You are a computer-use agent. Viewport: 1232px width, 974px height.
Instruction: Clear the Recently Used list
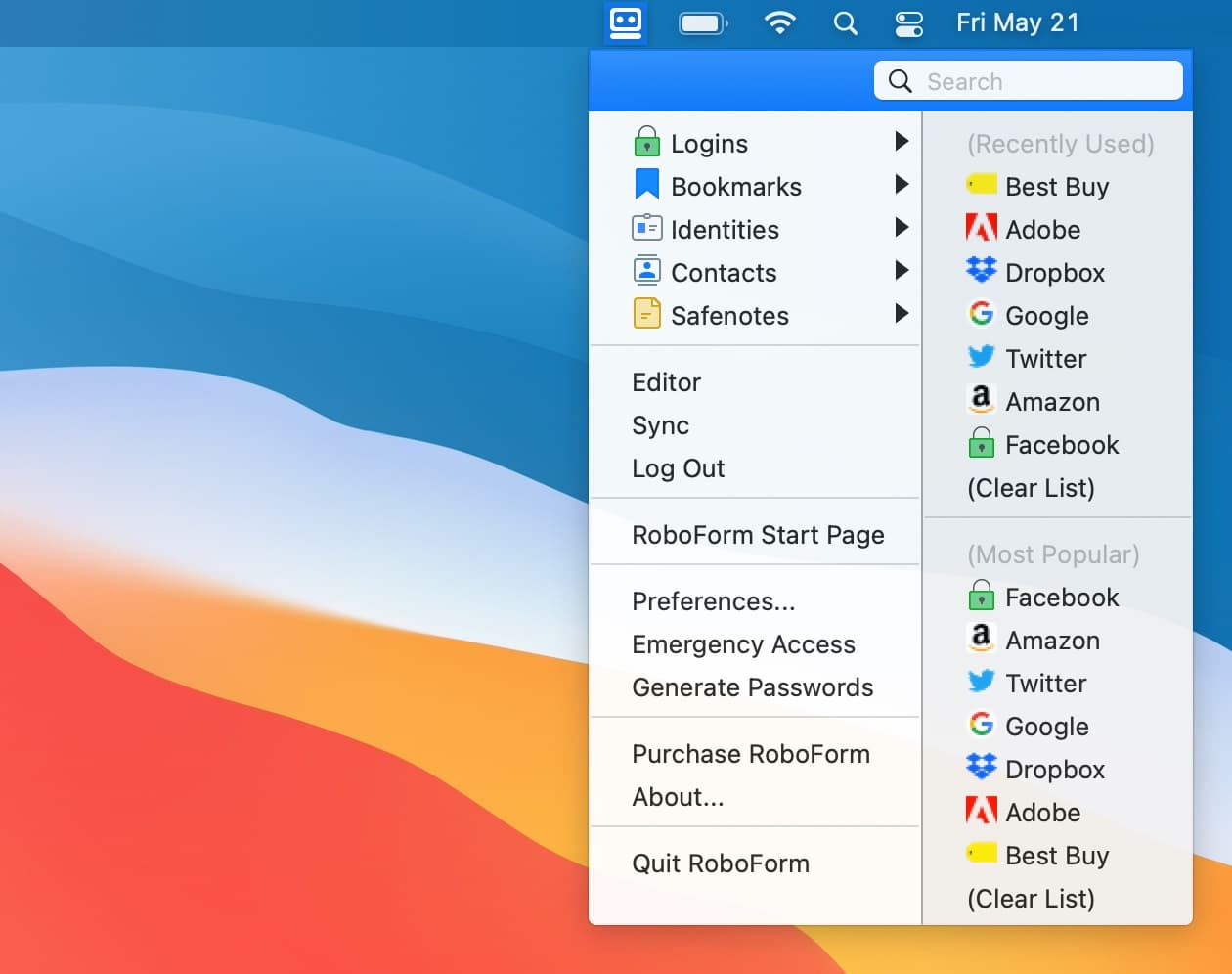click(1031, 488)
